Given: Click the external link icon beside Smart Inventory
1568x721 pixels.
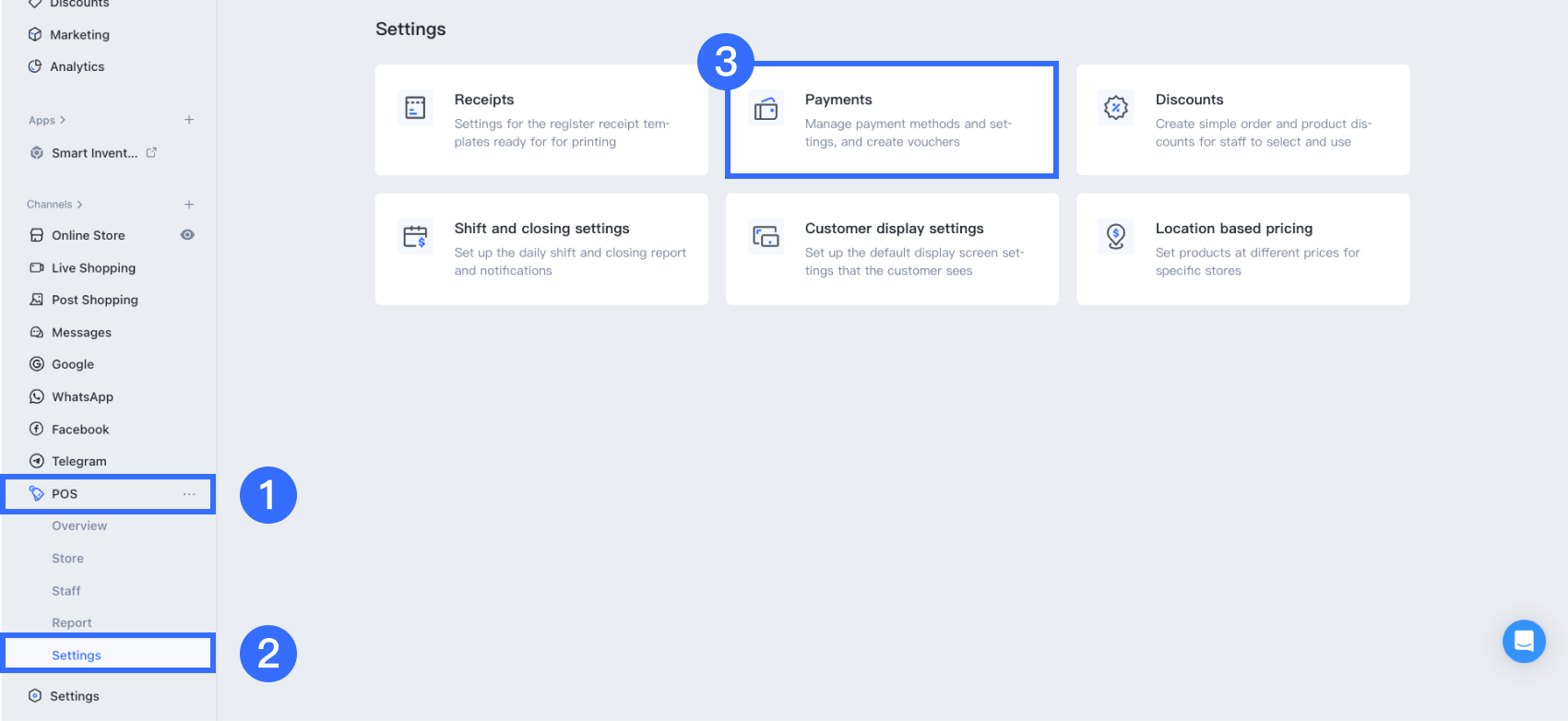Looking at the screenshot, I should (151, 153).
